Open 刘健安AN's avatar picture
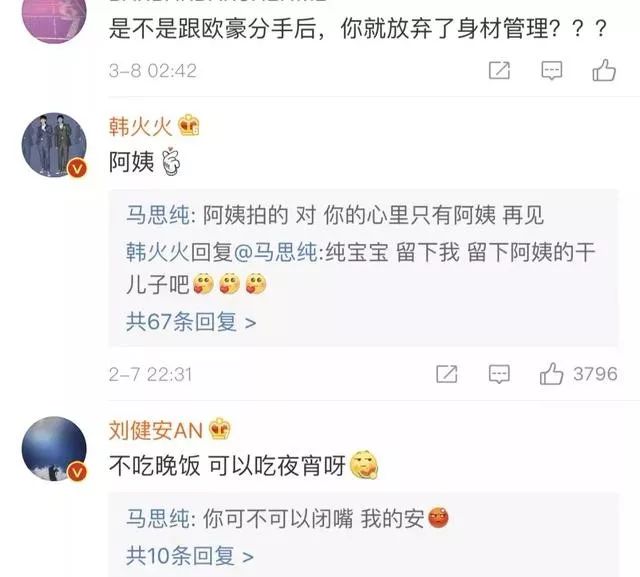This screenshot has height=577, width=640. tap(54, 448)
